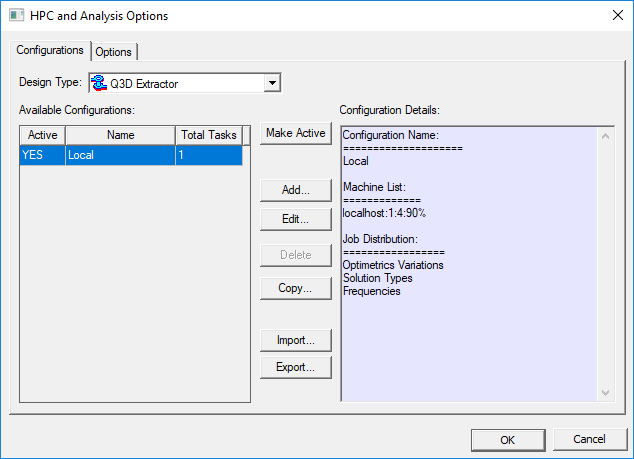Click the Job Distribution: heading text
This screenshot has width=634, height=459.
pyautogui.click(x=380, y=239)
